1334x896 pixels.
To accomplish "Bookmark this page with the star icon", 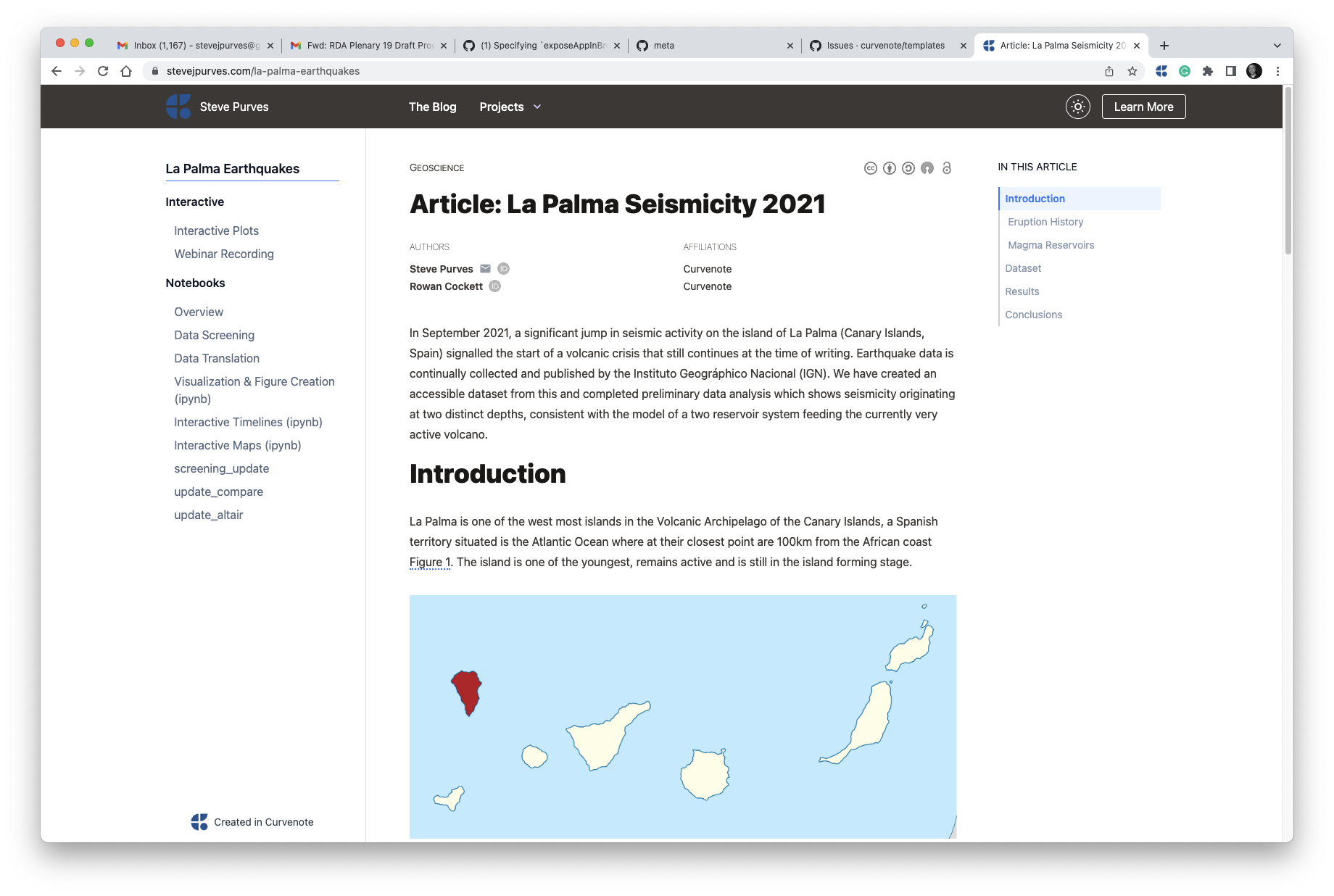I will pos(1132,71).
